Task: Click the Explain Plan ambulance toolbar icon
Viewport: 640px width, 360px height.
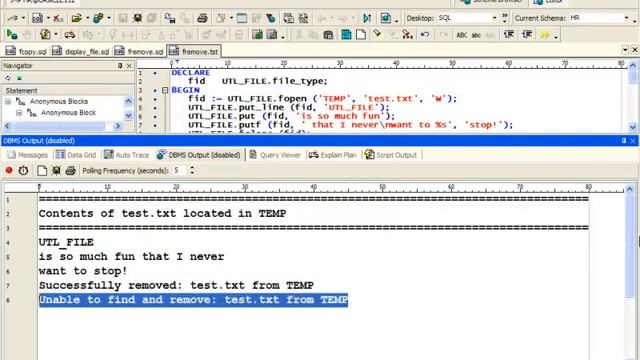Action: [70, 35]
